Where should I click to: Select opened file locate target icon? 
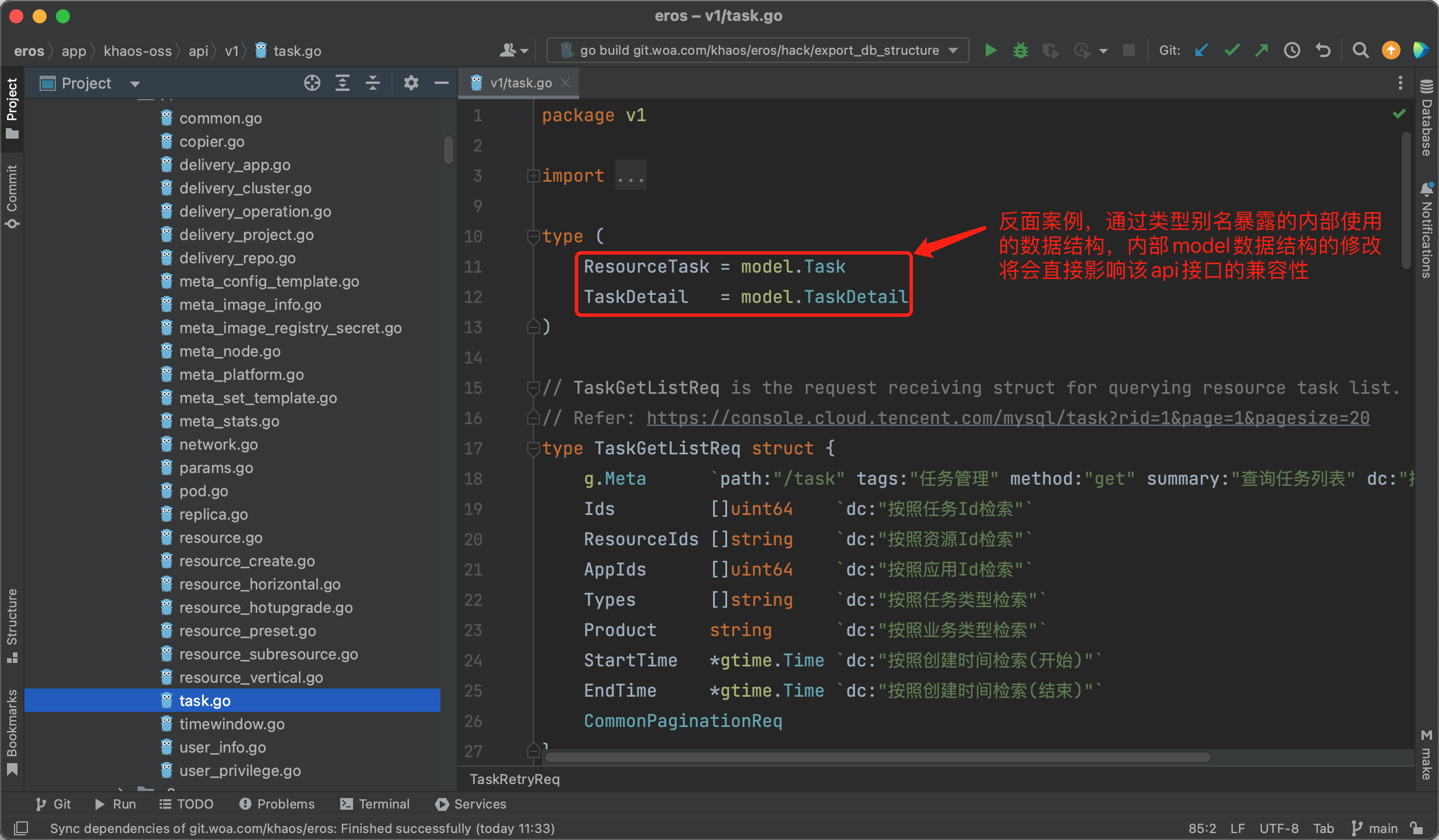[312, 83]
